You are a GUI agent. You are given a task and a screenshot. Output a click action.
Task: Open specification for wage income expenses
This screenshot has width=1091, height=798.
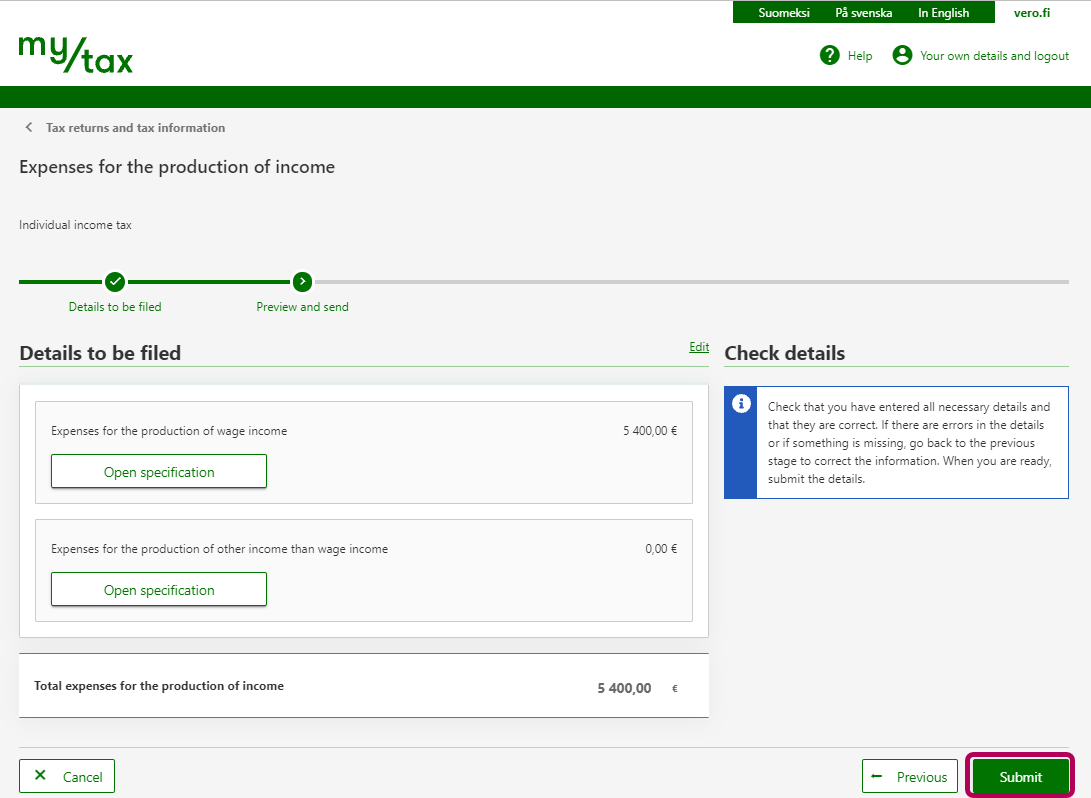point(159,472)
